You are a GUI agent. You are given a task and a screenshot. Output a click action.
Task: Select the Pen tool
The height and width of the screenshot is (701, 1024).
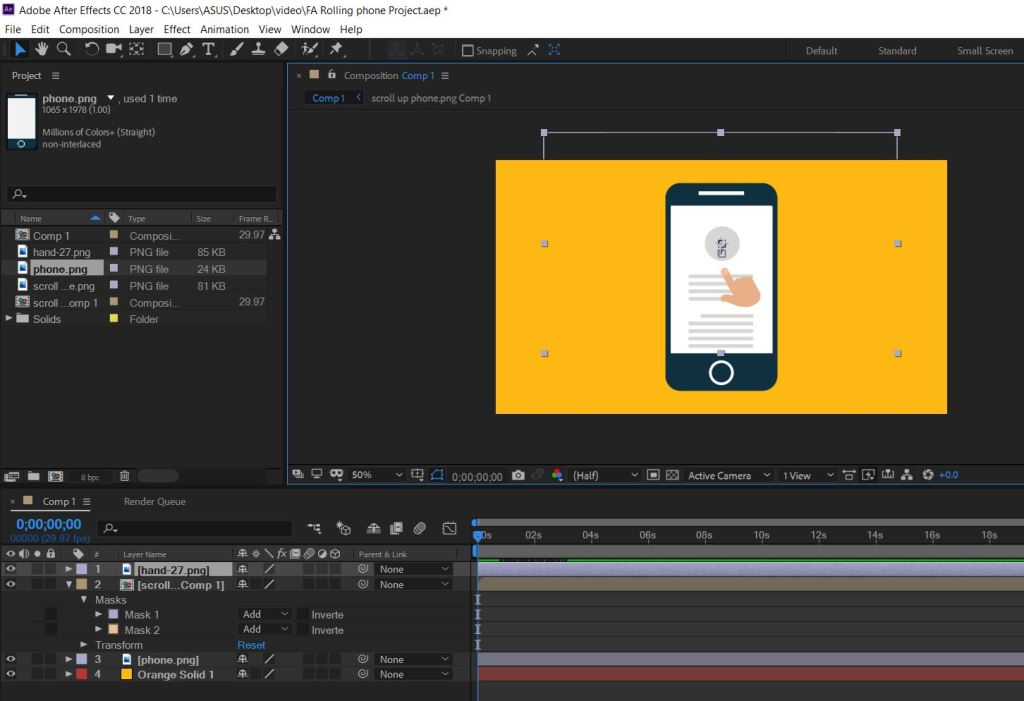187,49
